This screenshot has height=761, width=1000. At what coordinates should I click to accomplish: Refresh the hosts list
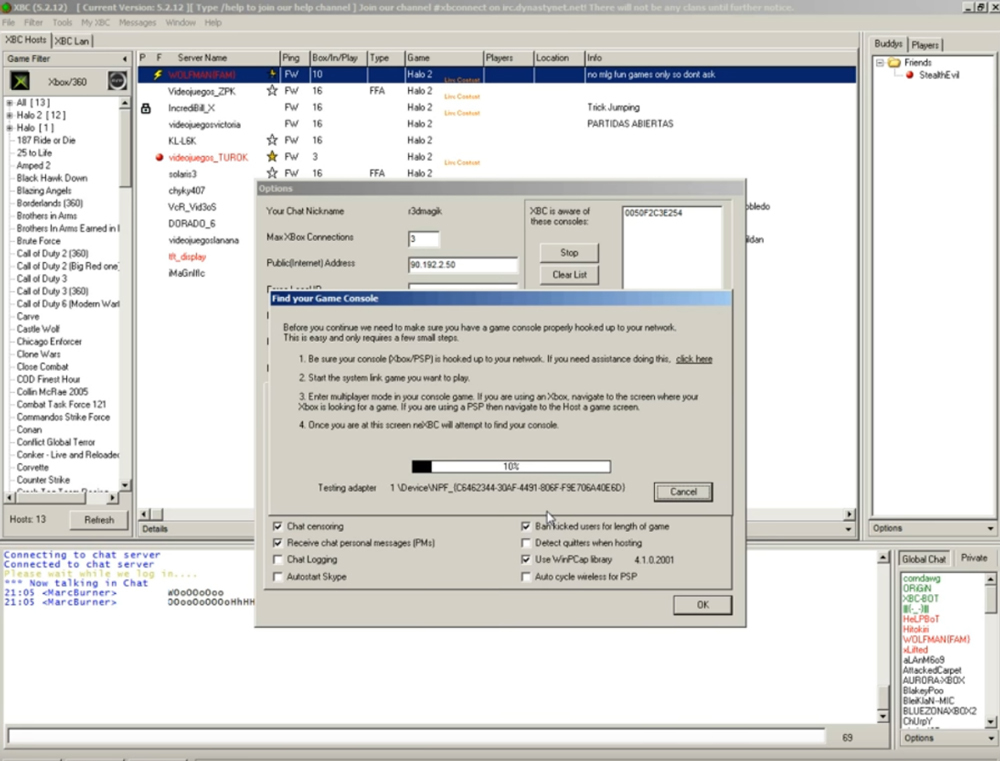point(99,520)
